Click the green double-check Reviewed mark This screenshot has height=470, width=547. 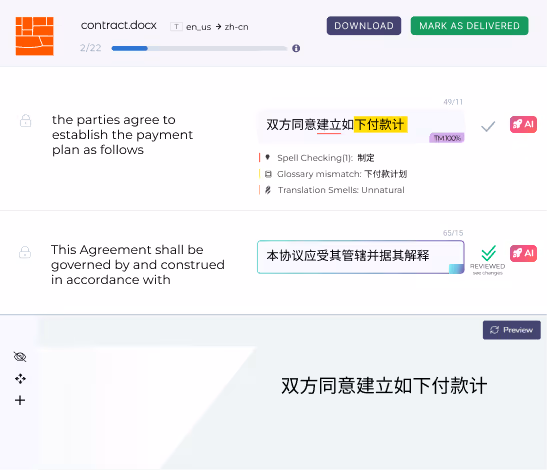[x=488, y=253]
